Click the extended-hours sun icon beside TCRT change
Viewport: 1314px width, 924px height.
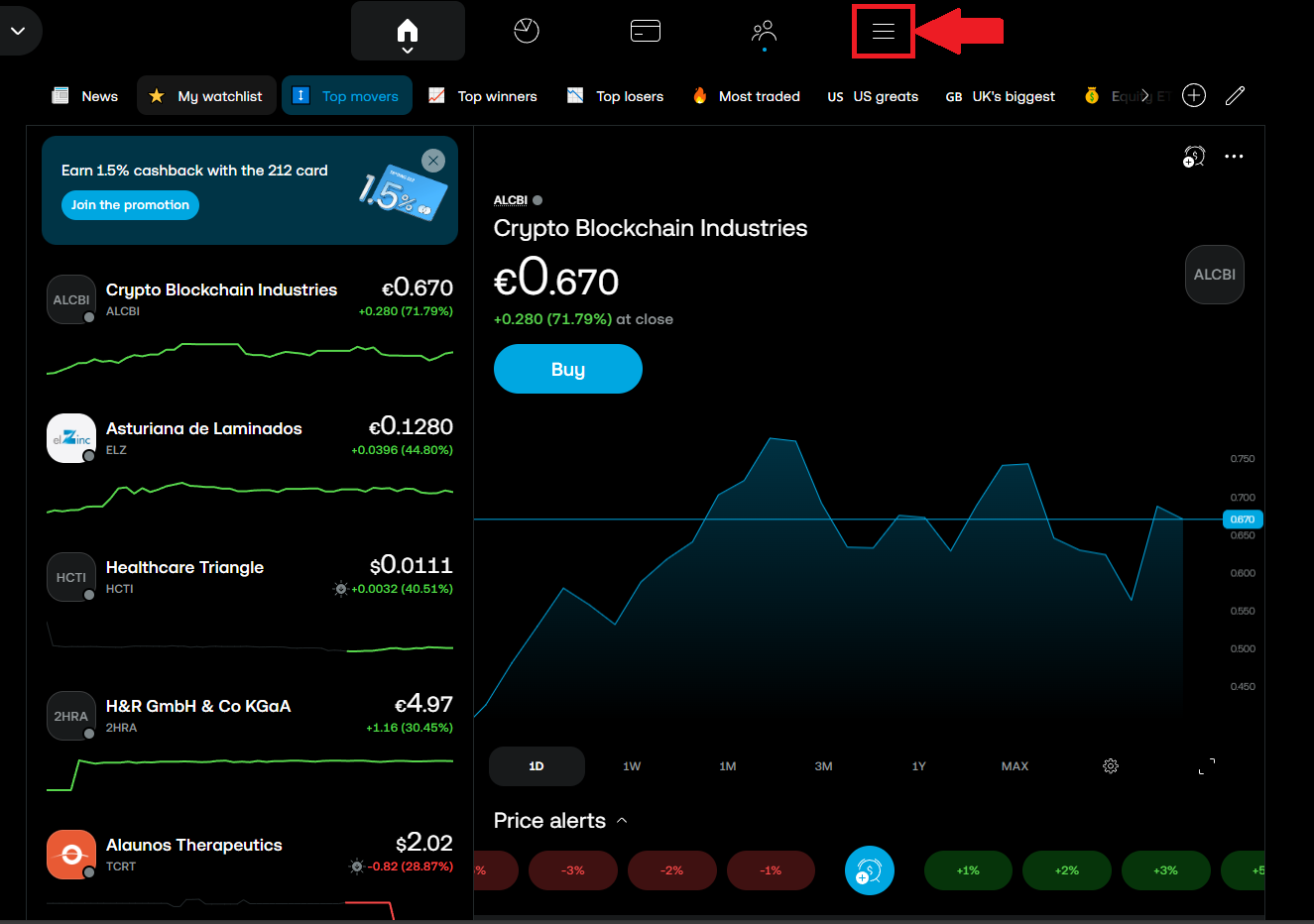[x=356, y=866]
